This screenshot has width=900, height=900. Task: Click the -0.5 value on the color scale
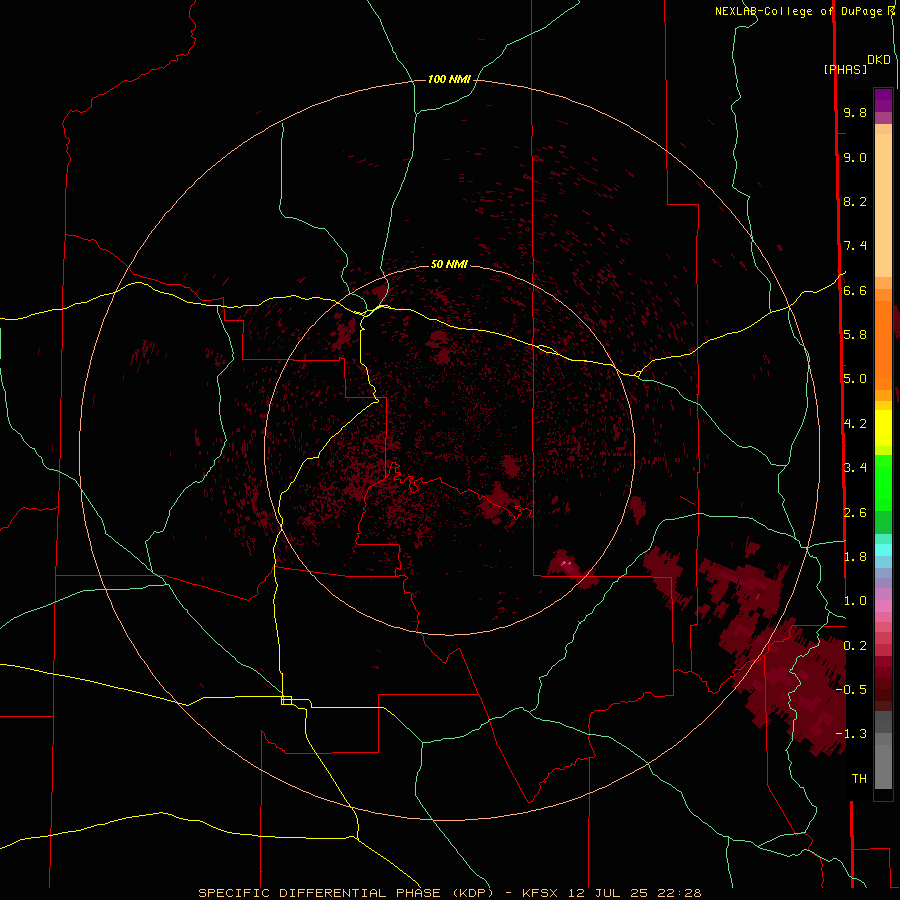(851, 689)
